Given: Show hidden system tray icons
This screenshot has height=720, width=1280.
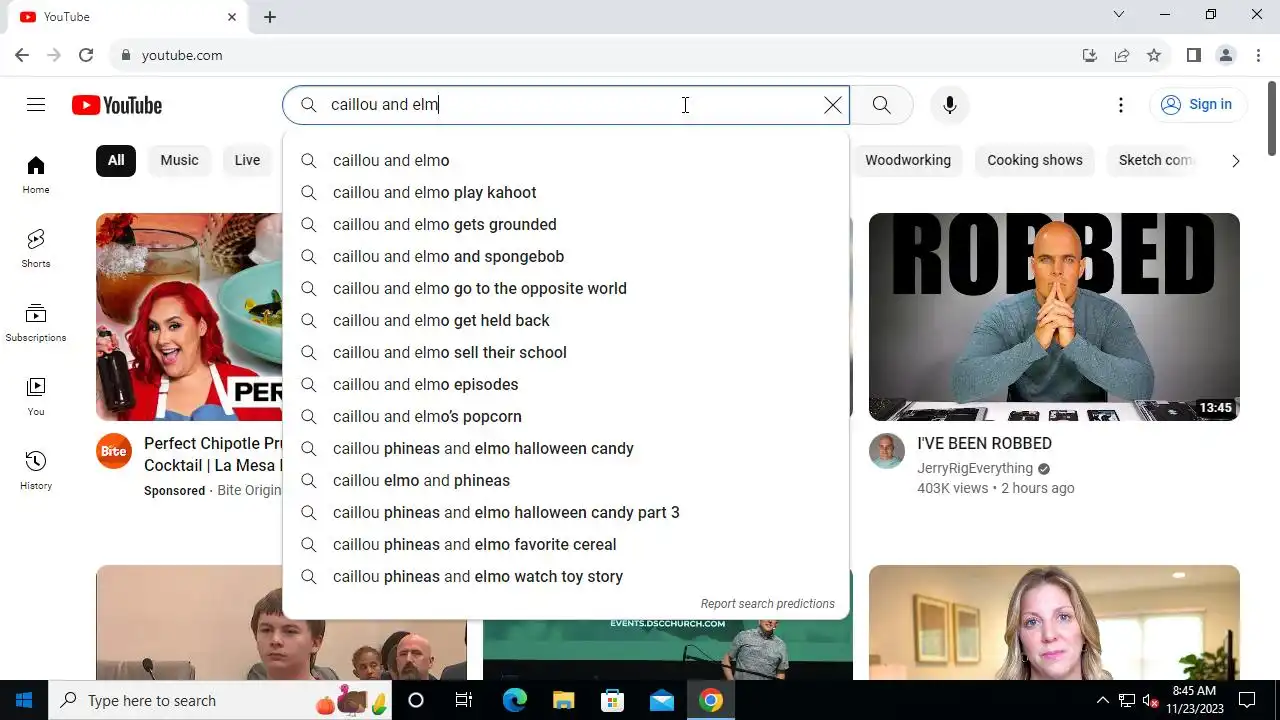Looking at the screenshot, I should [x=1102, y=700].
